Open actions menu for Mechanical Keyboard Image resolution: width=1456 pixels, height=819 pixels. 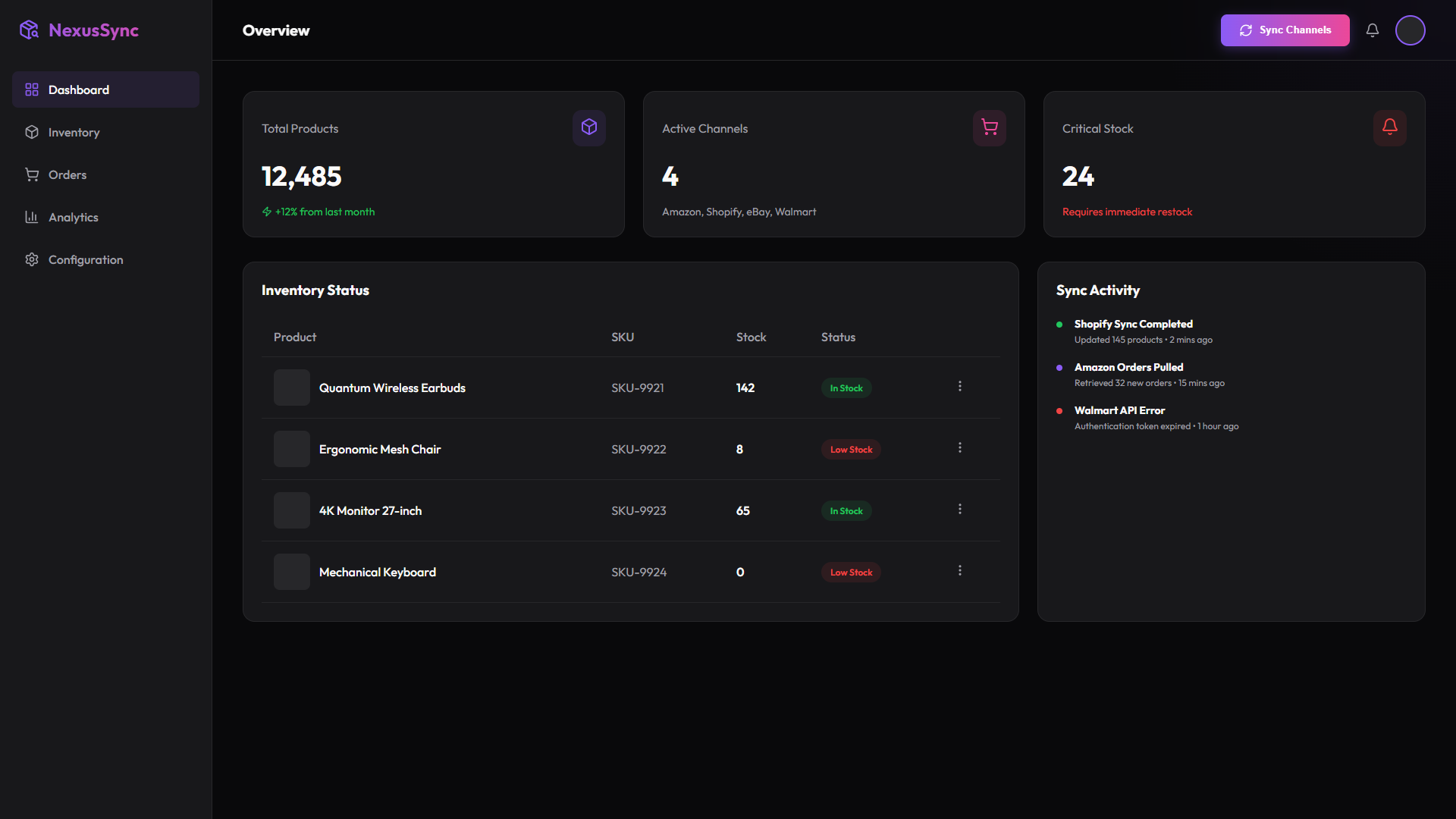coord(960,570)
